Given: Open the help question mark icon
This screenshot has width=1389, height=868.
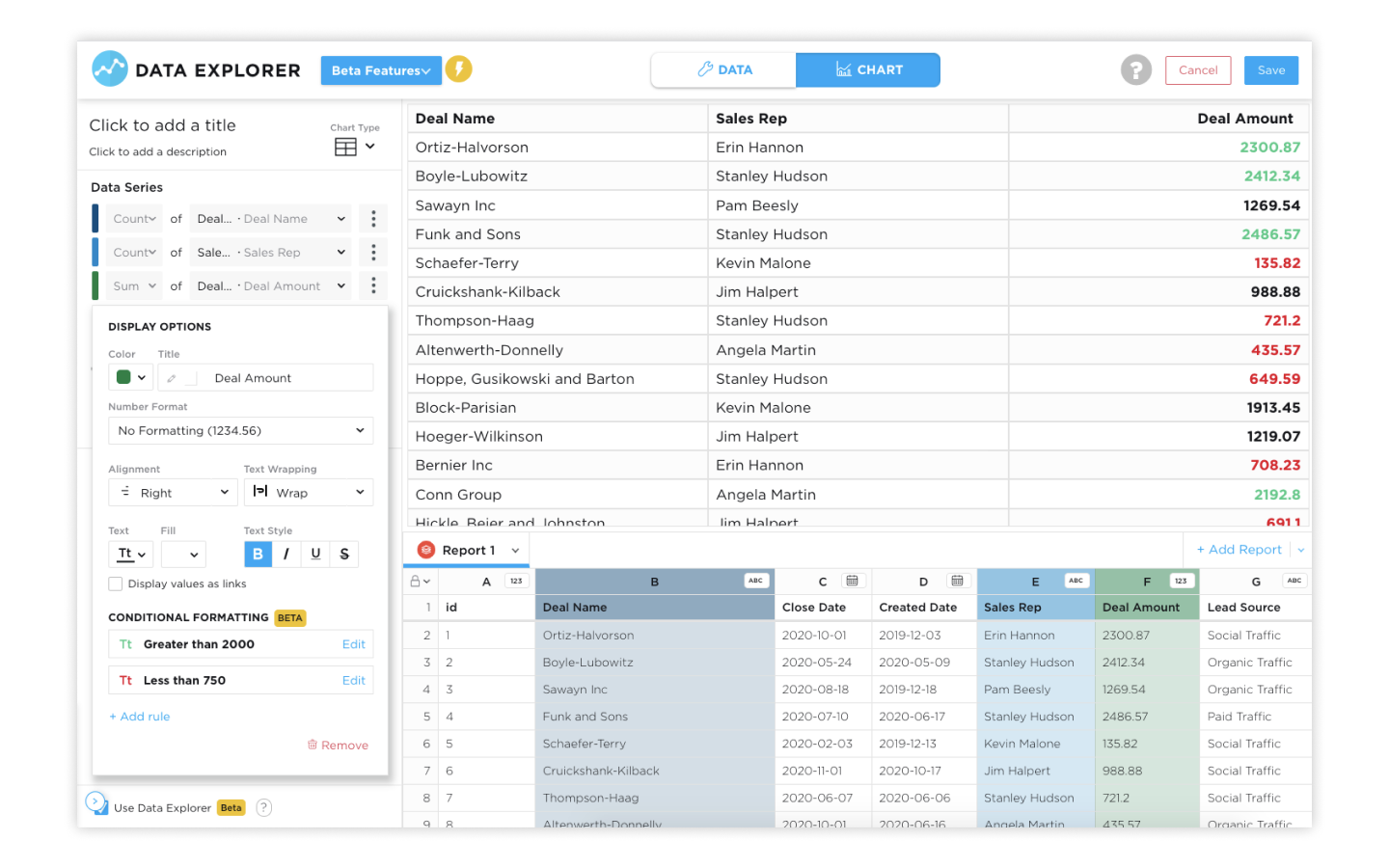Looking at the screenshot, I should coord(1135,70).
